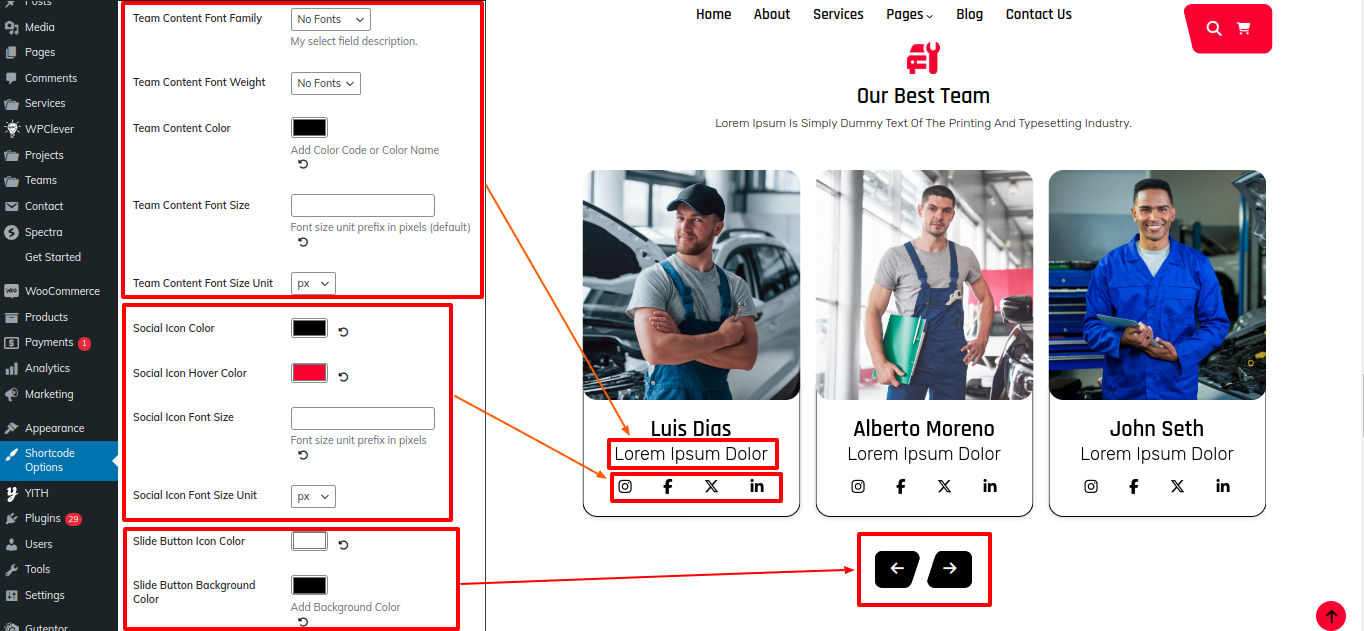Focus the Team Content Font Size field
Viewport: 1364px width, 631px height.
[363, 205]
